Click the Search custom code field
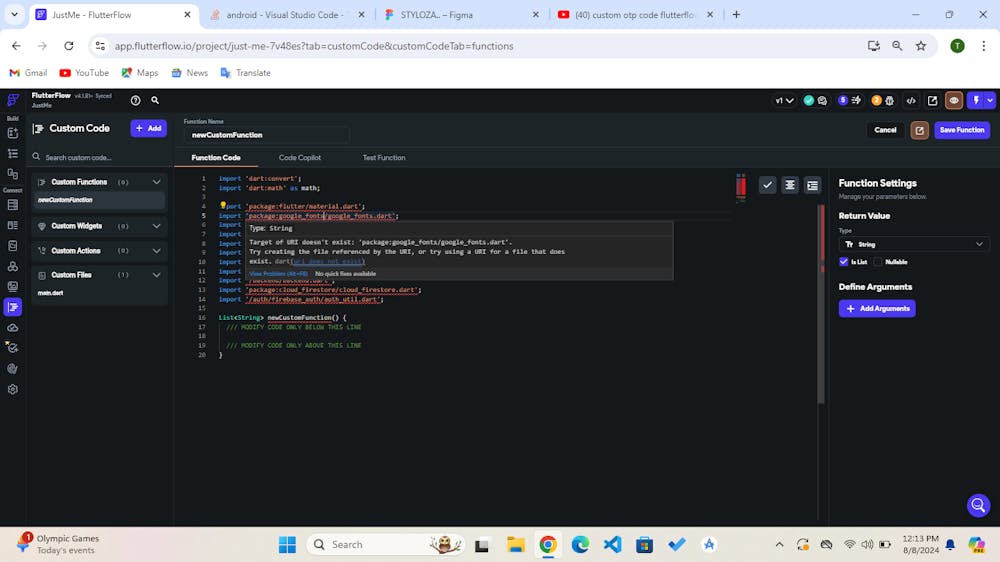 pos(99,157)
